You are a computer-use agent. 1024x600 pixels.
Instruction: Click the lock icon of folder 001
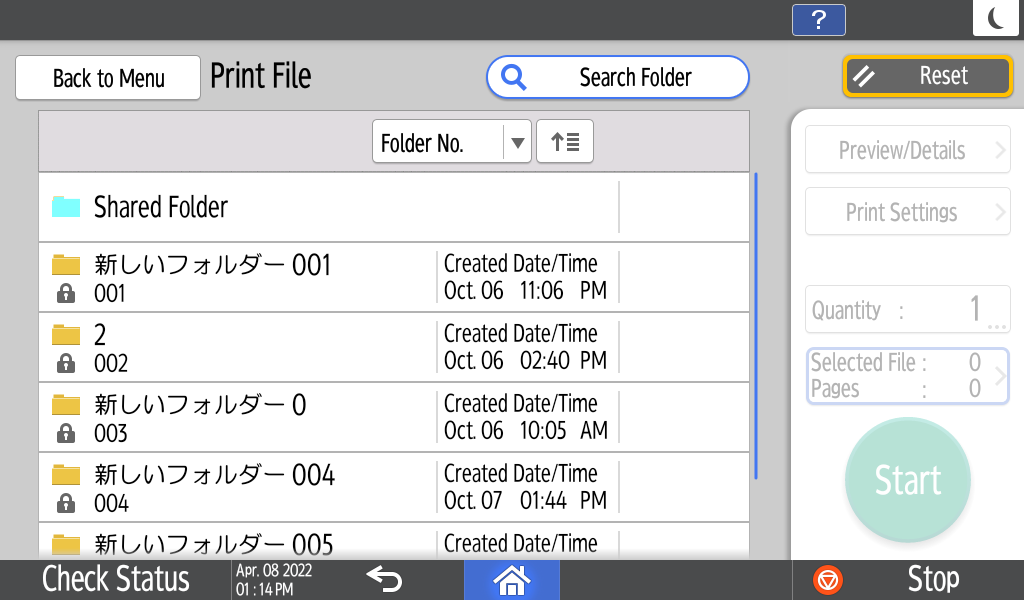(66, 293)
